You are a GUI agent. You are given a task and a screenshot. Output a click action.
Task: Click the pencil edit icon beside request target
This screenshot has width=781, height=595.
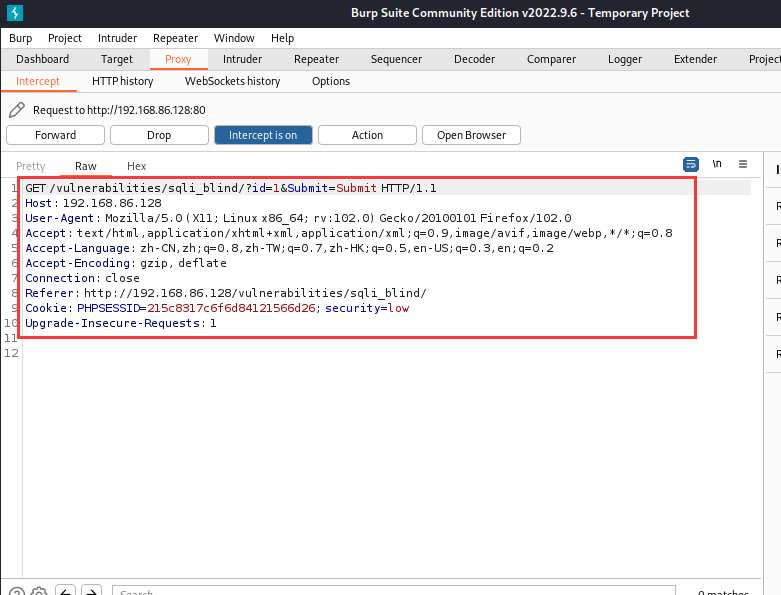click(17, 110)
